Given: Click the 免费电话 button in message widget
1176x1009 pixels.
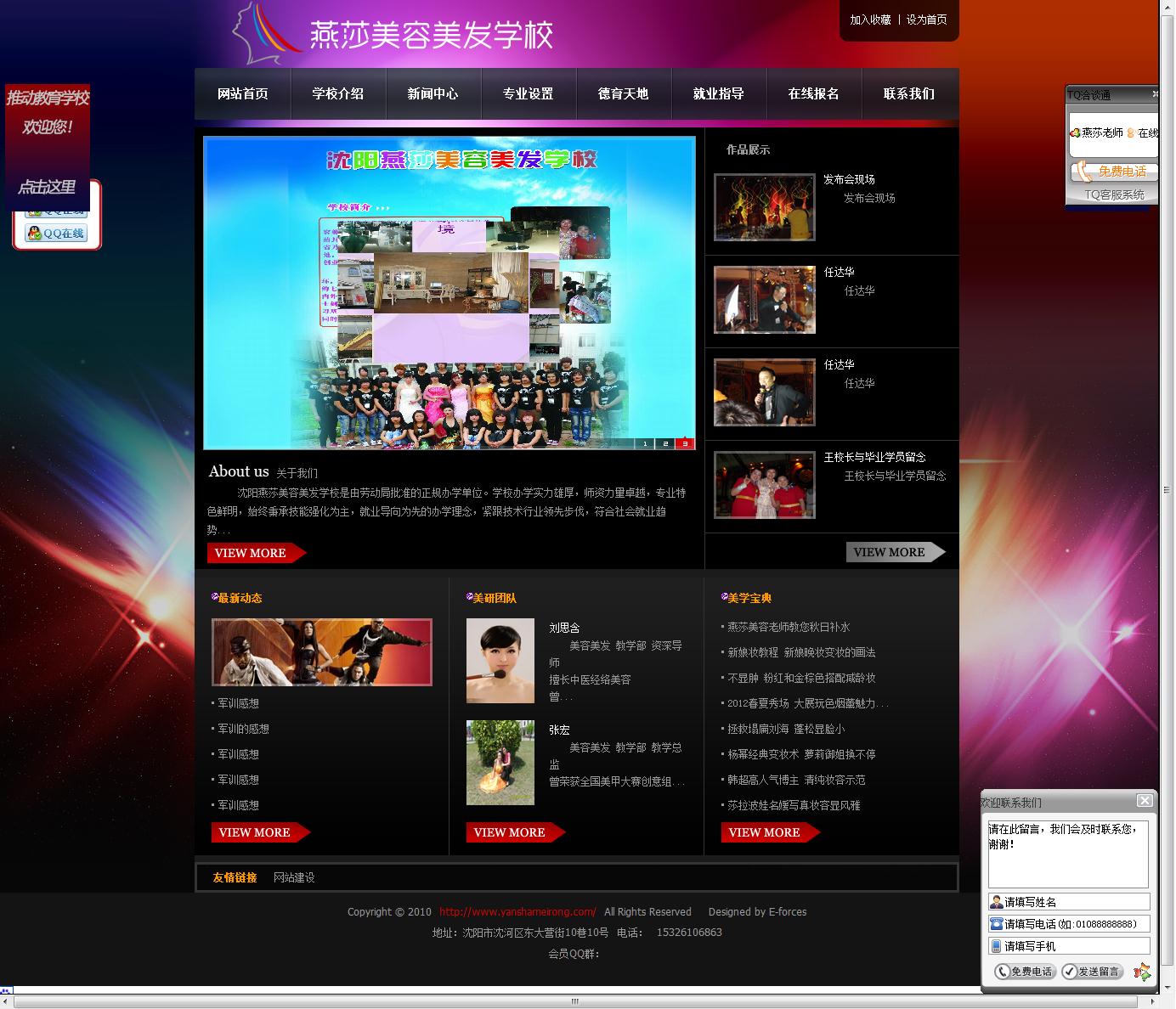Looking at the screenshot, I should (1025, 972).
